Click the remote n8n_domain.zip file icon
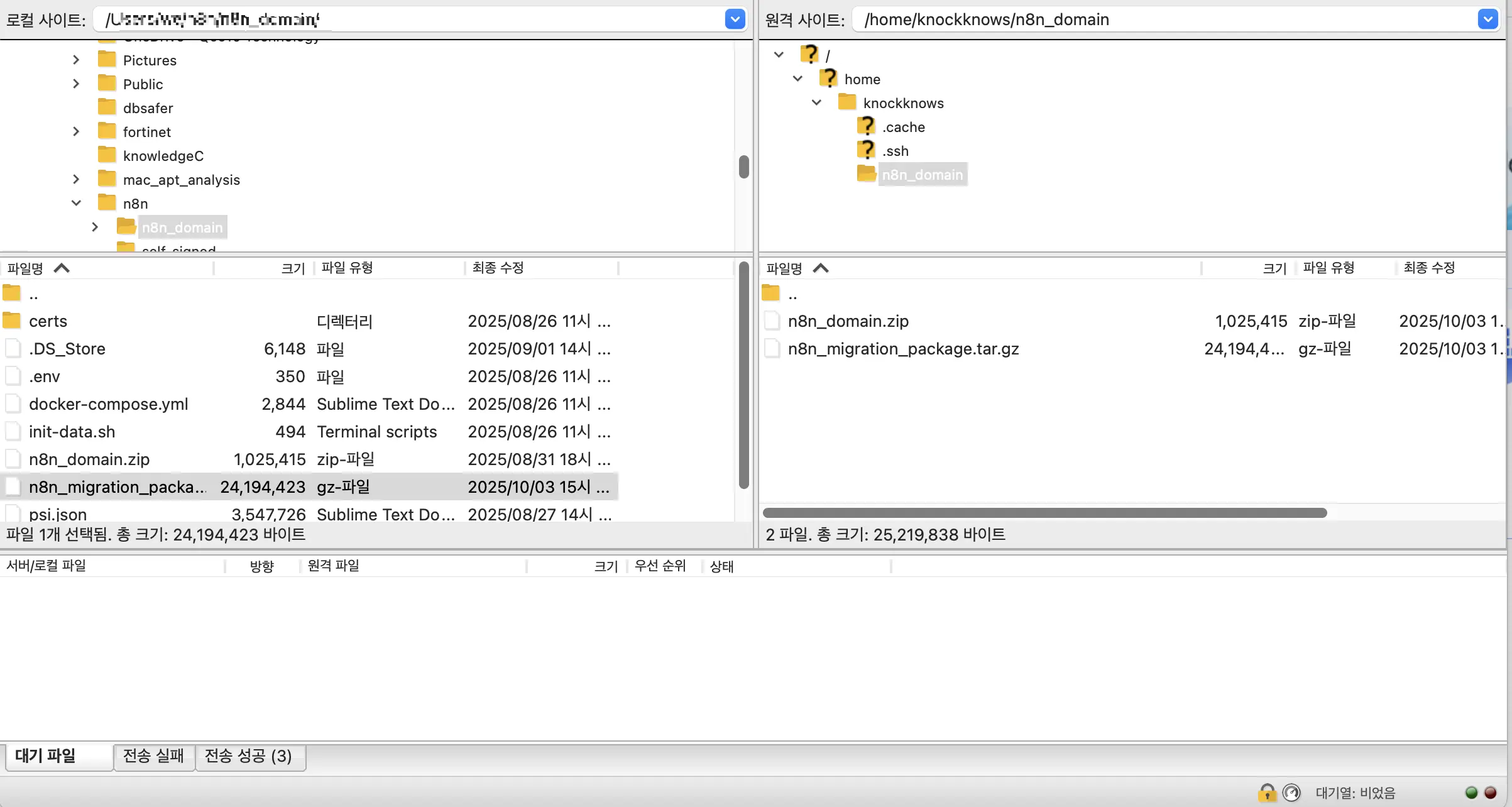 [x=772, y=321]
